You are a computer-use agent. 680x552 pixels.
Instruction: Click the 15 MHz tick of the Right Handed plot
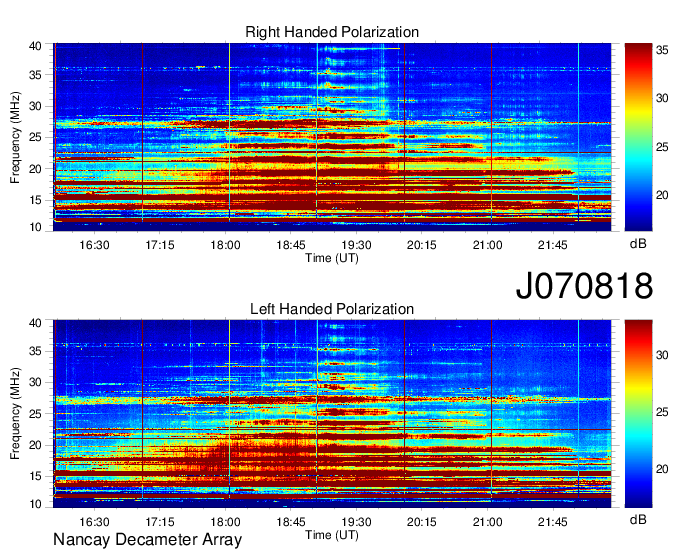(x=35, y=200)
